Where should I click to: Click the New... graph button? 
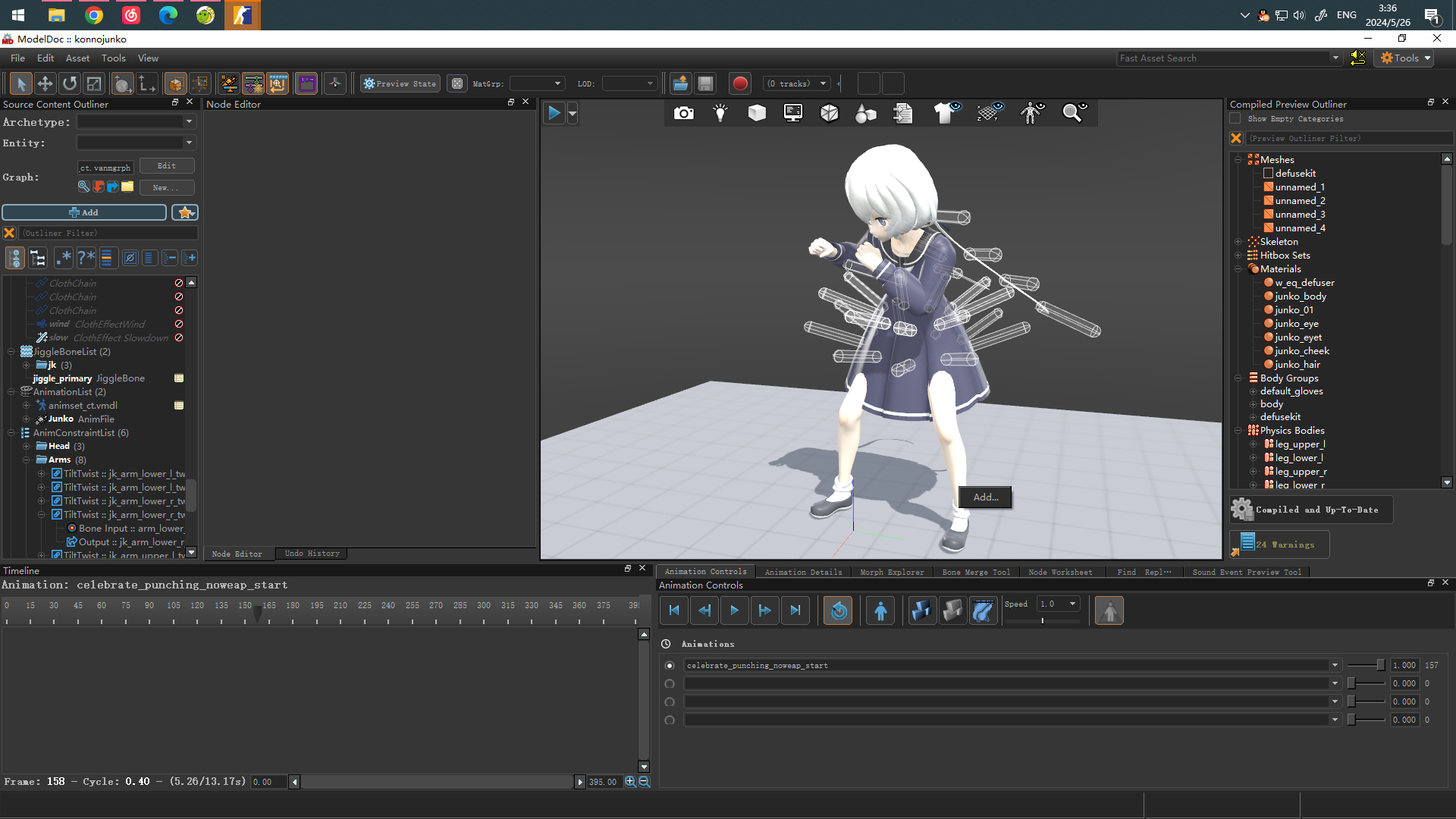click(x=167, y=187)
